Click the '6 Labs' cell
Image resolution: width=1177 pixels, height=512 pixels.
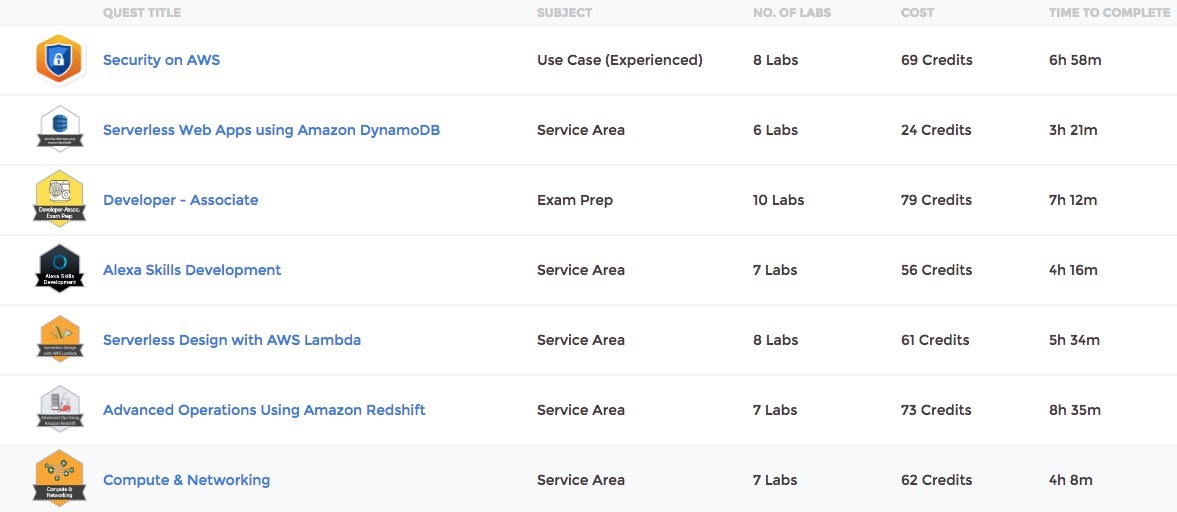(x=775, y=130)
